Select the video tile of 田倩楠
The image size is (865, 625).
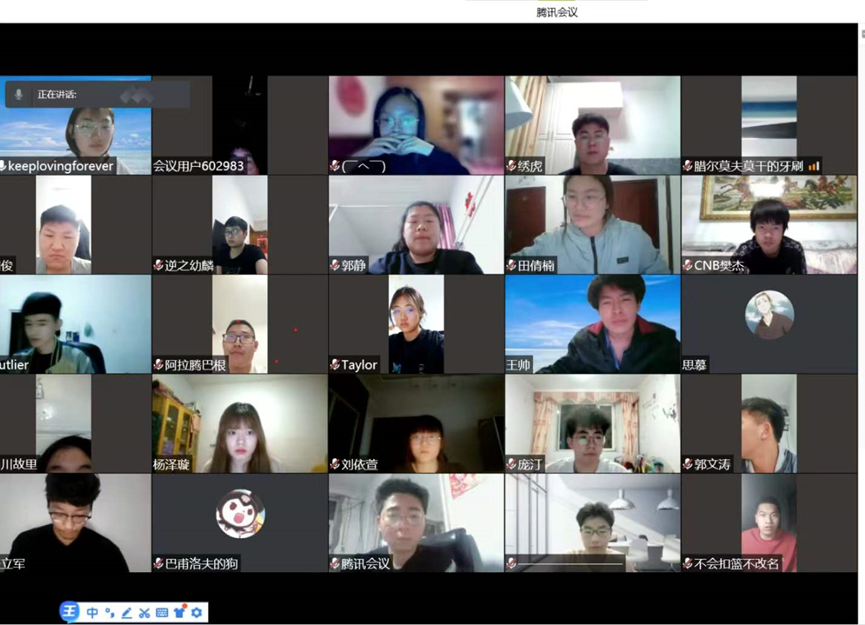pyautogui.click(x=592, y=224)
